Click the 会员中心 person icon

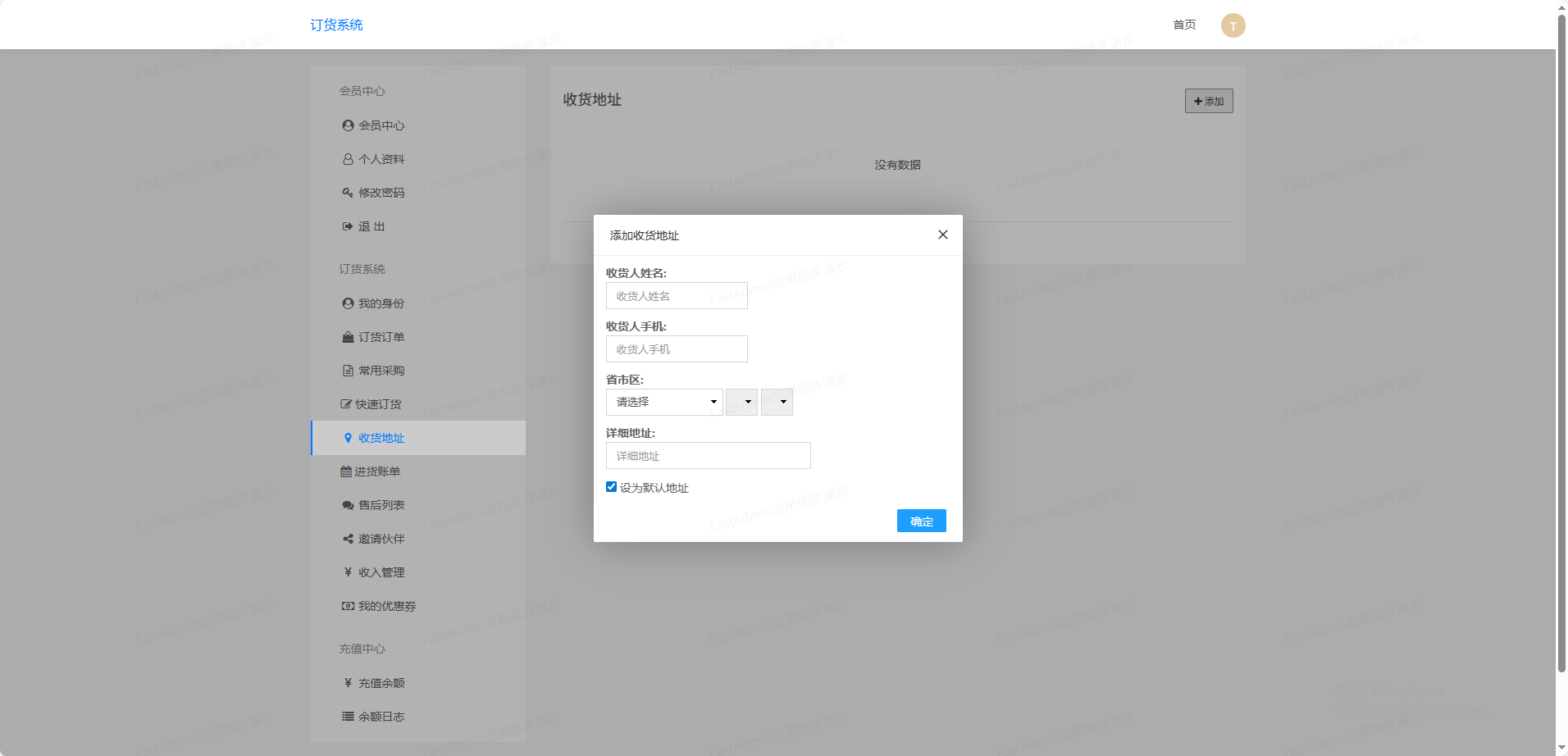tap(348, 125)
